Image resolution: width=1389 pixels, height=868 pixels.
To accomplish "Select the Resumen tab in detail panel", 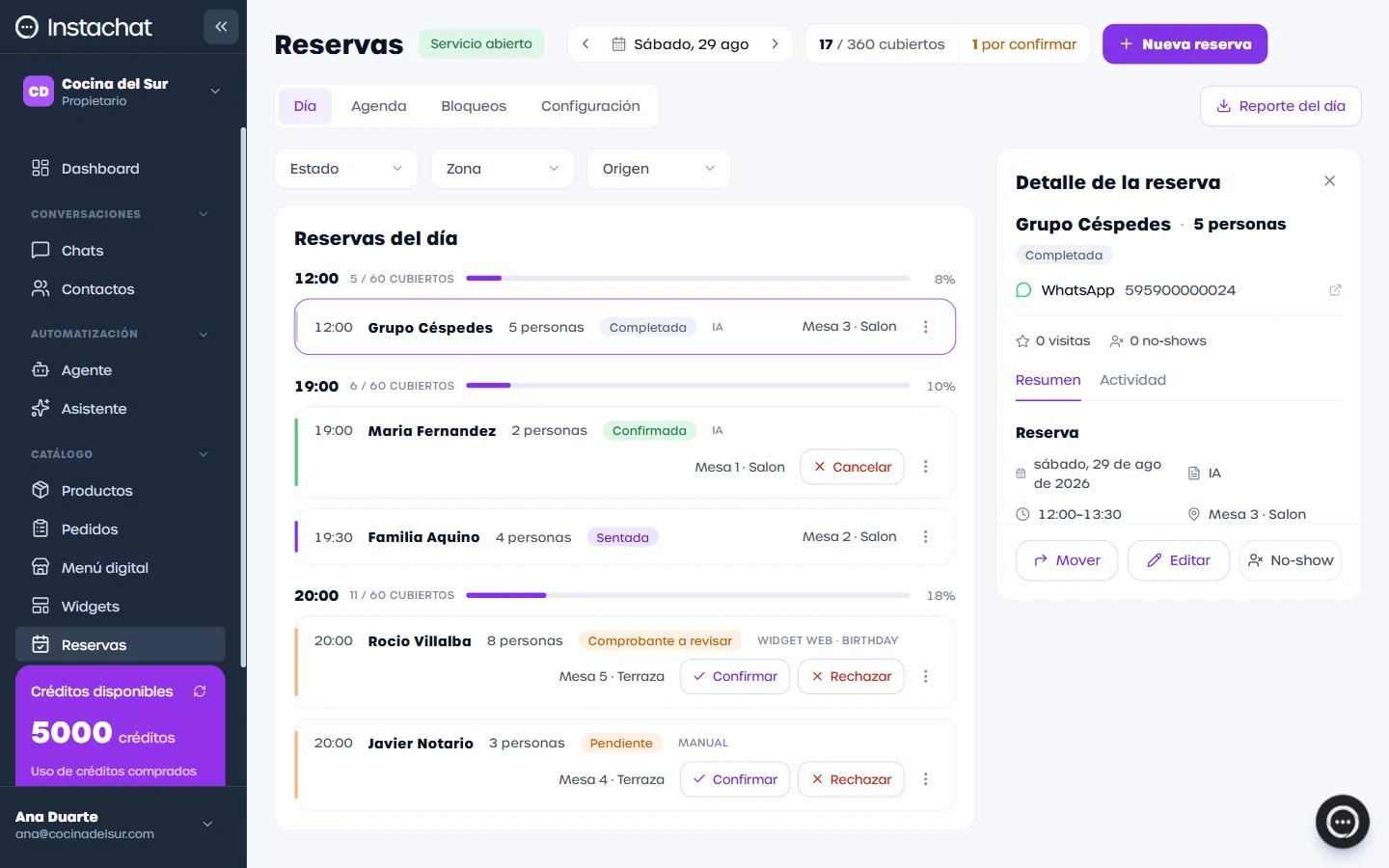I will tap(1048, 381).
